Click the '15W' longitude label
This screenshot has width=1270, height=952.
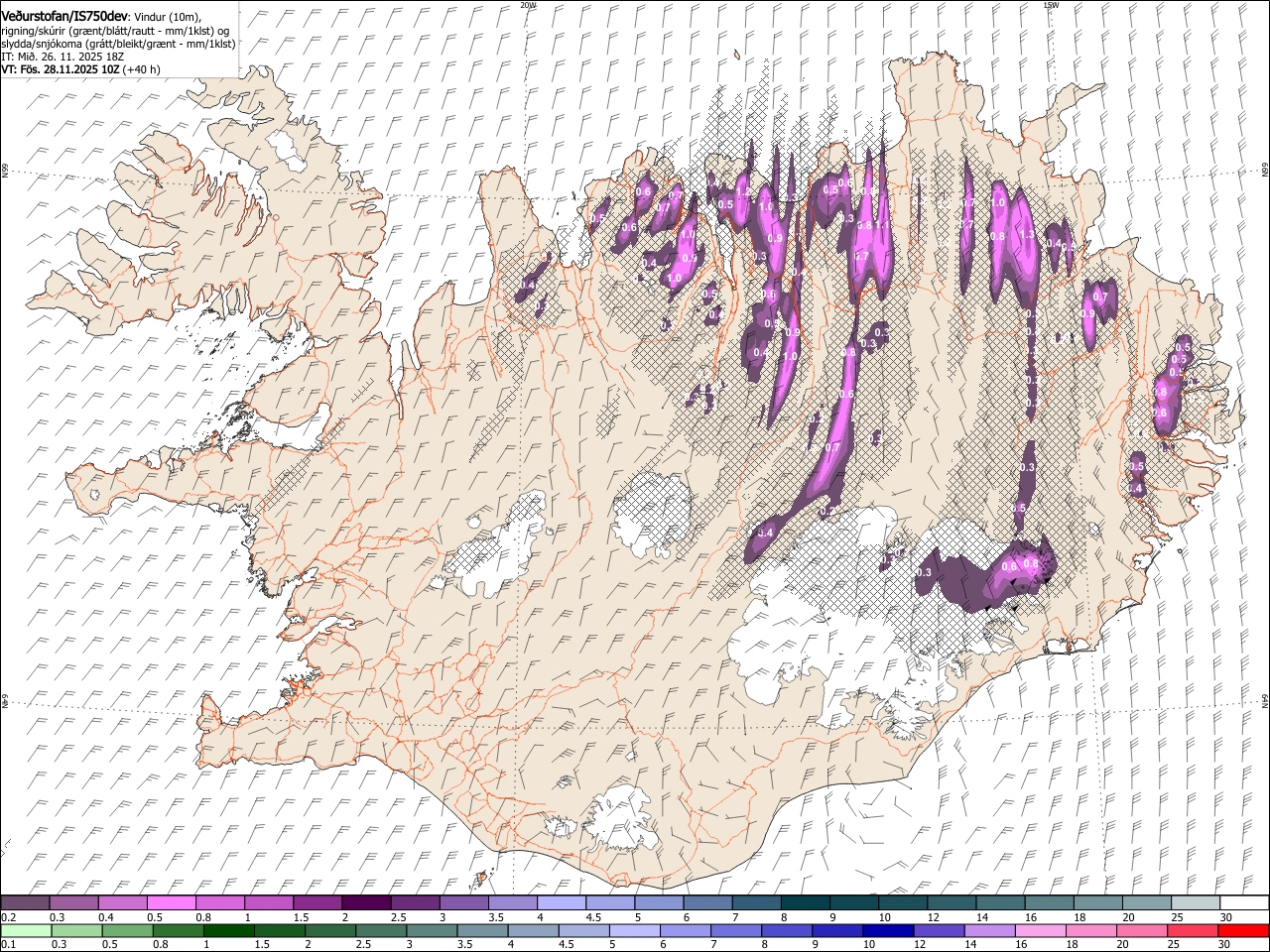pos(1050,5)
